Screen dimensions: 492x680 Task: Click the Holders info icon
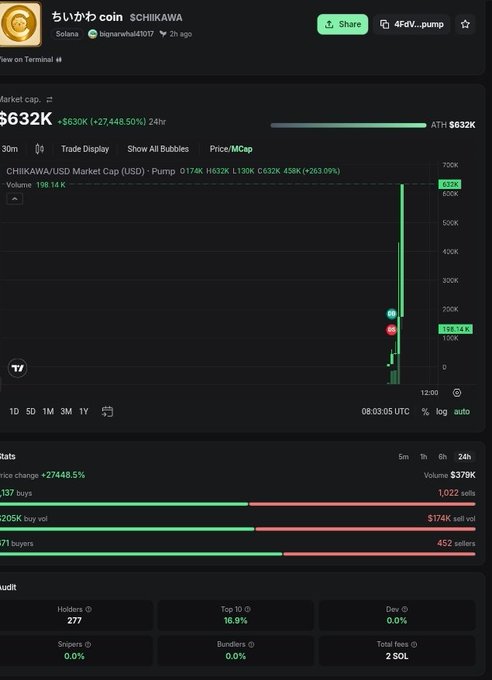click(89, 609)
